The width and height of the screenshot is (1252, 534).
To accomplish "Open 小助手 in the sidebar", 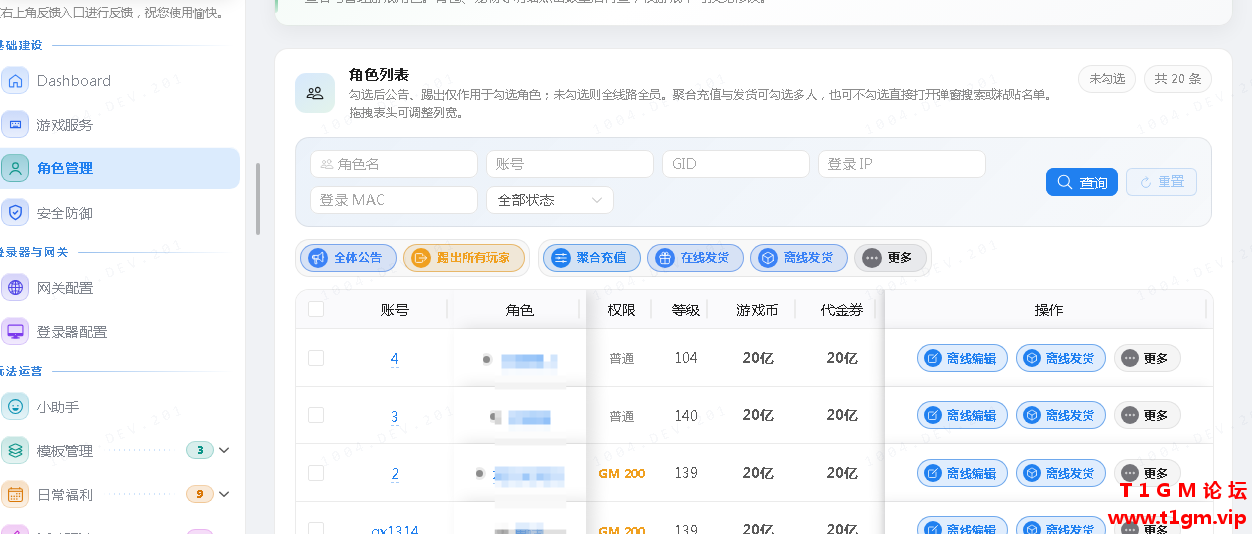I will 118,407.
